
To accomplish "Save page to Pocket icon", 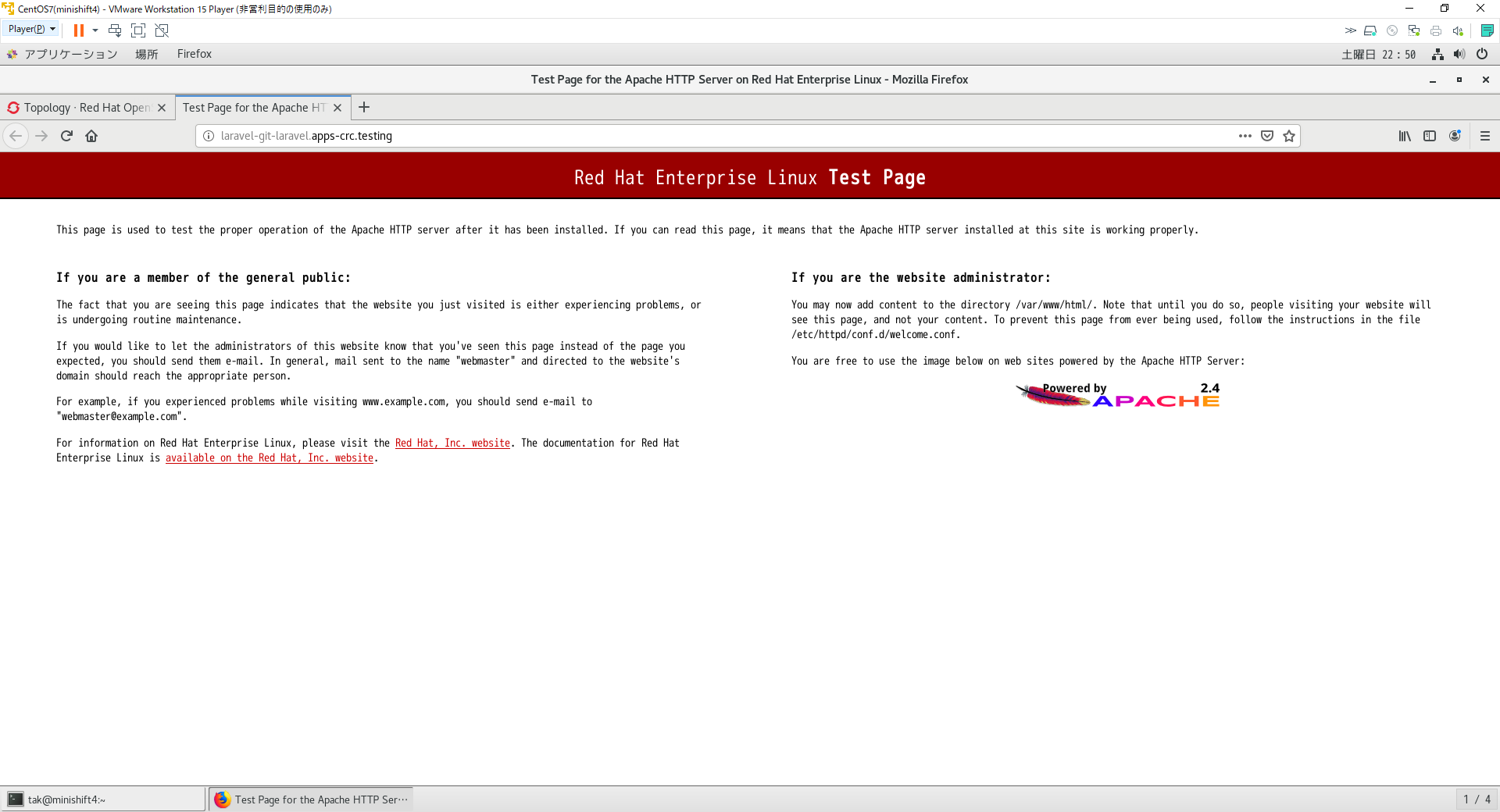I will tap(1267, 136).
